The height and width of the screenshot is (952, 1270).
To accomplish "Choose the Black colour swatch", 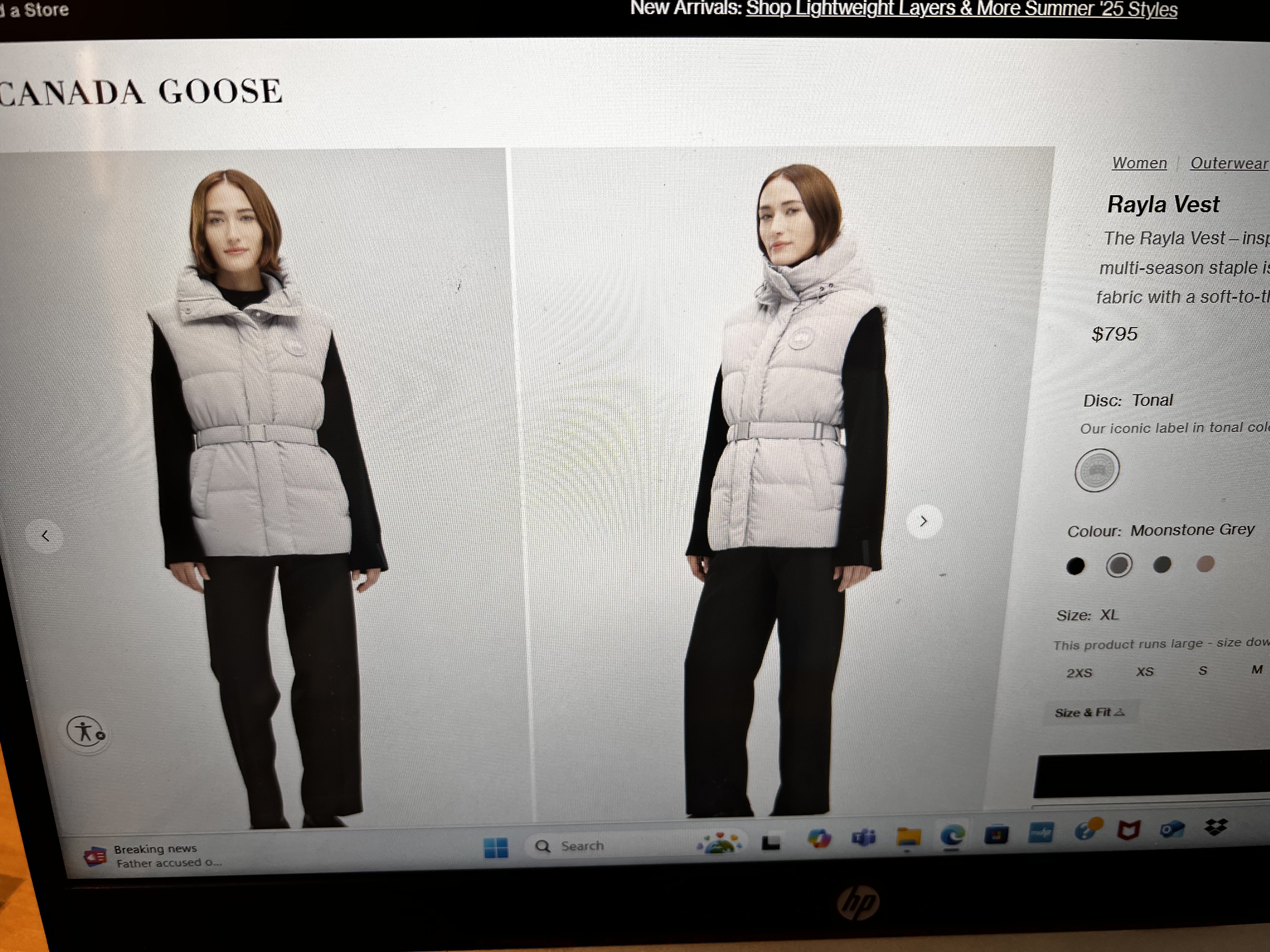I will tap(1075, 566).
